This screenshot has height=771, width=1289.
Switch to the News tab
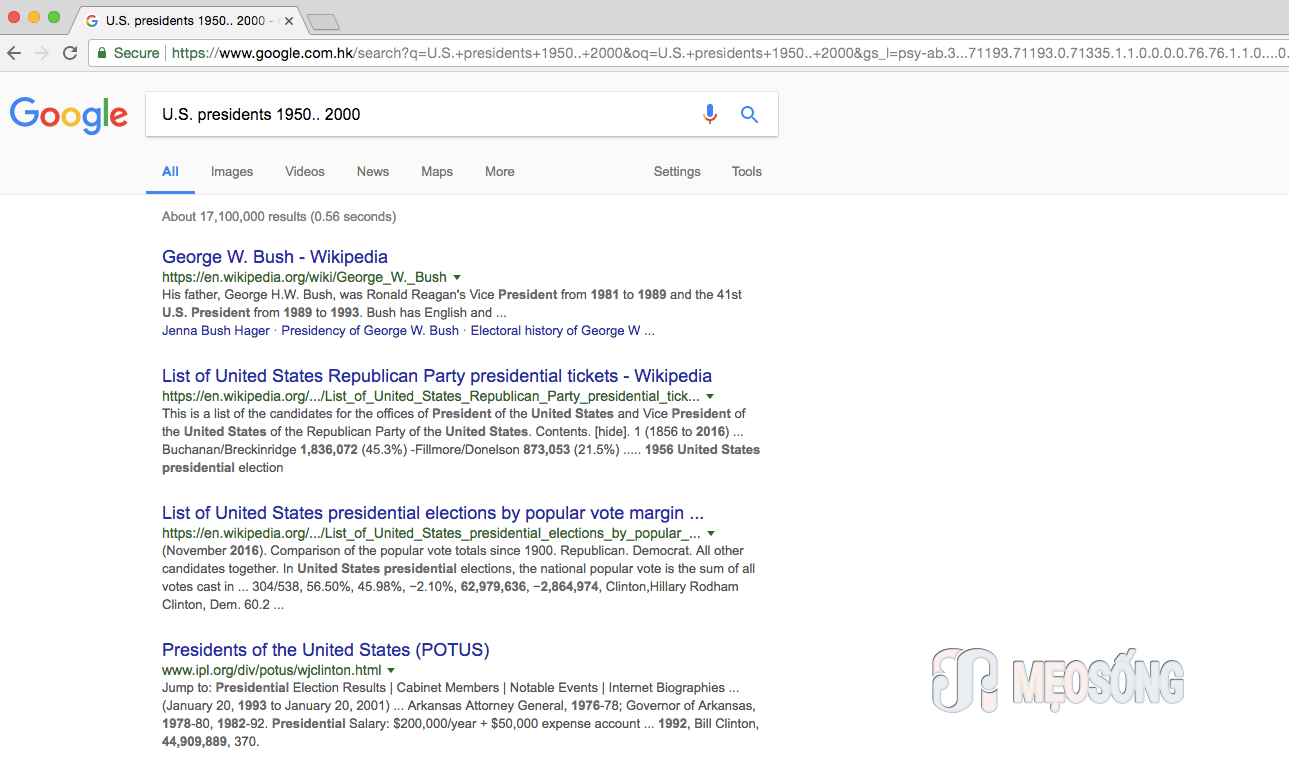point(373,172)
